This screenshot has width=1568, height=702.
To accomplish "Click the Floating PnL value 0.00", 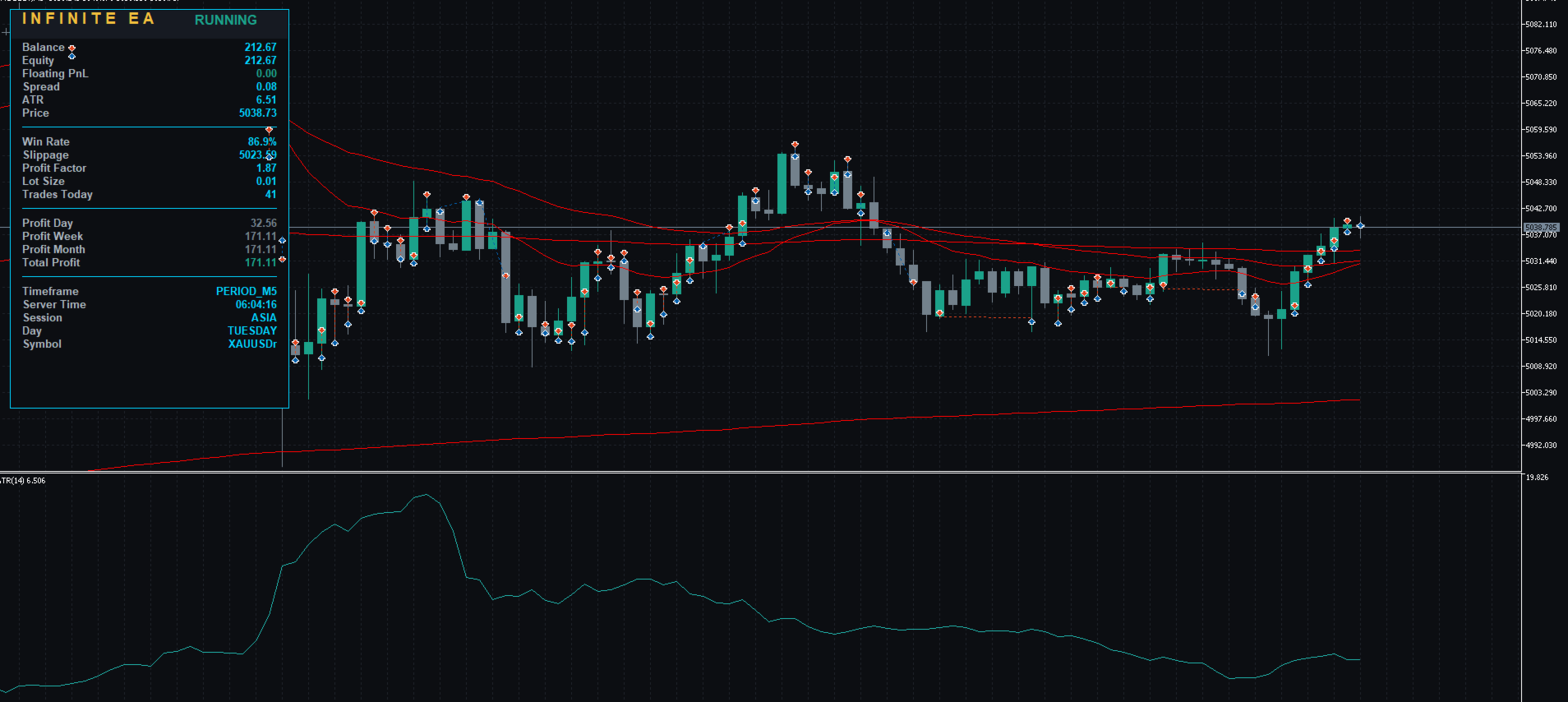I will click(x=266, y=74).
